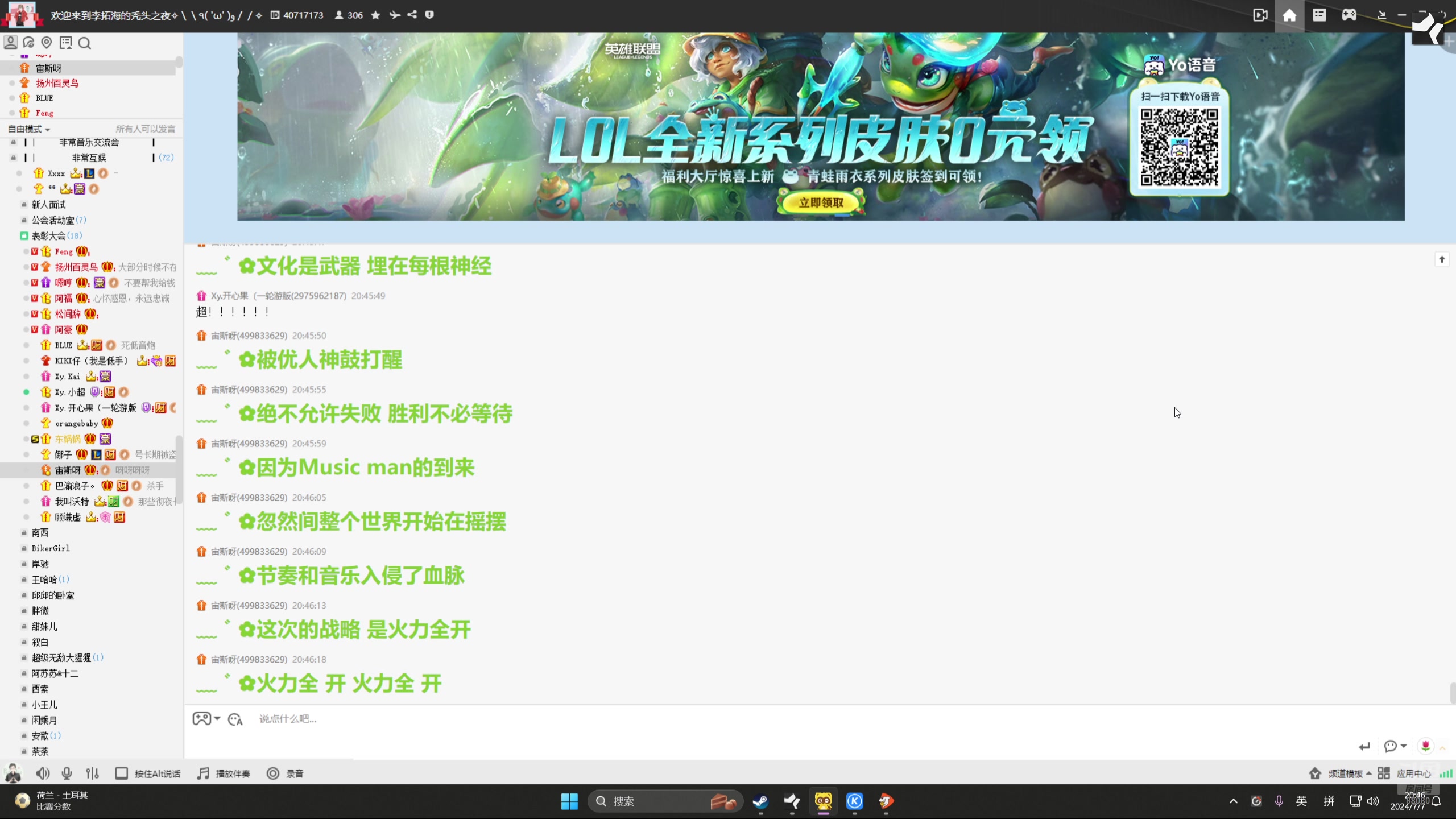
Task: Select user 东锅锅 in the channel list
Action: [67, 439]
